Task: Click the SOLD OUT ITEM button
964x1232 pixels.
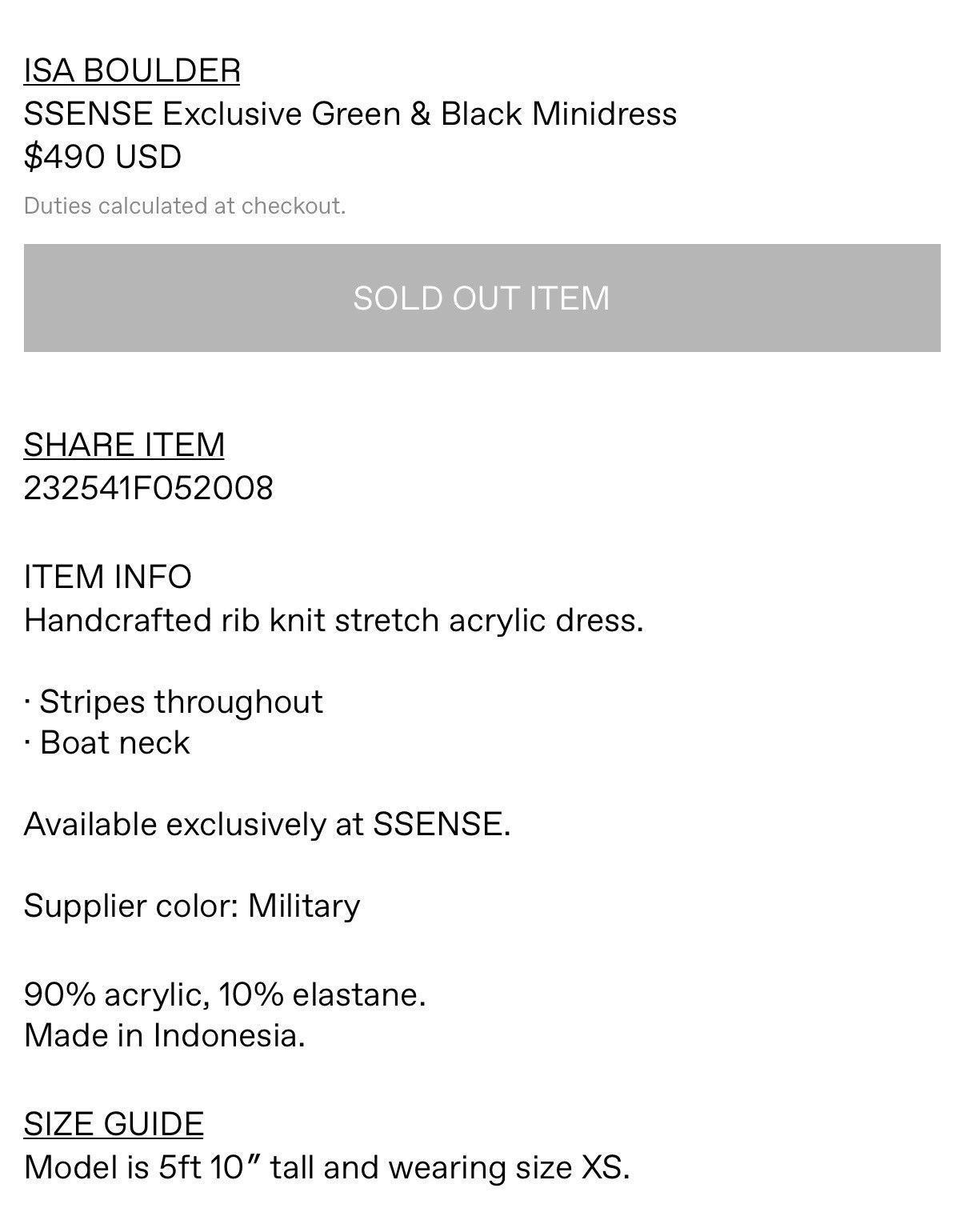Action: (x=482, y=298)
